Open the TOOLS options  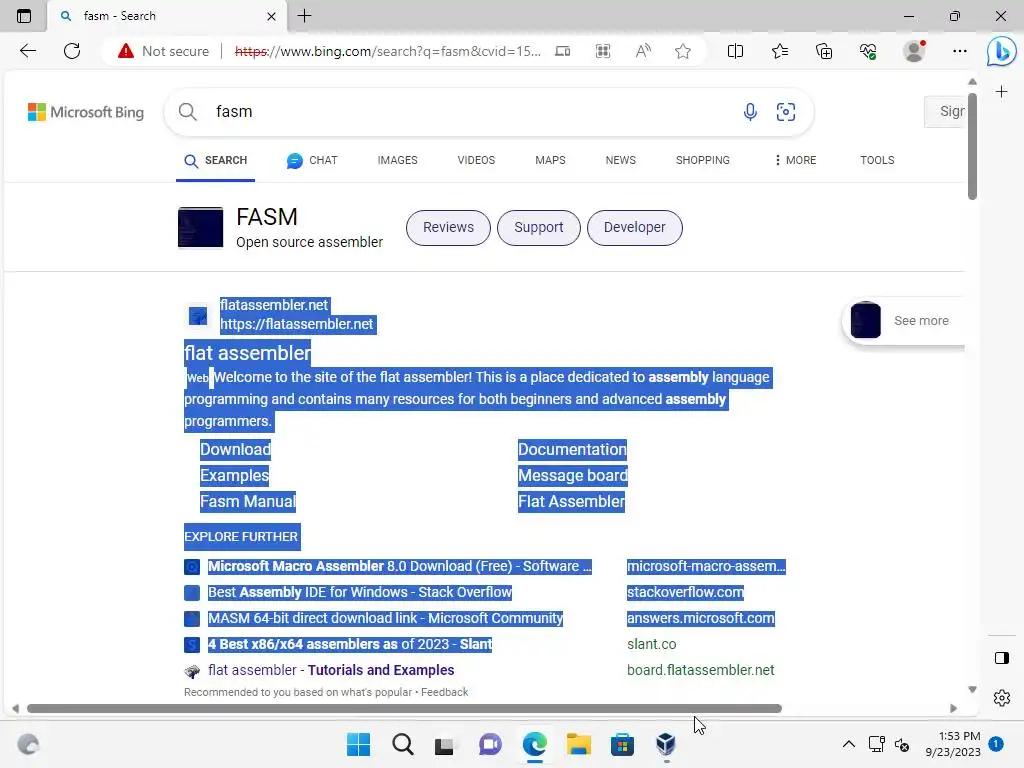tap(877, 160)
